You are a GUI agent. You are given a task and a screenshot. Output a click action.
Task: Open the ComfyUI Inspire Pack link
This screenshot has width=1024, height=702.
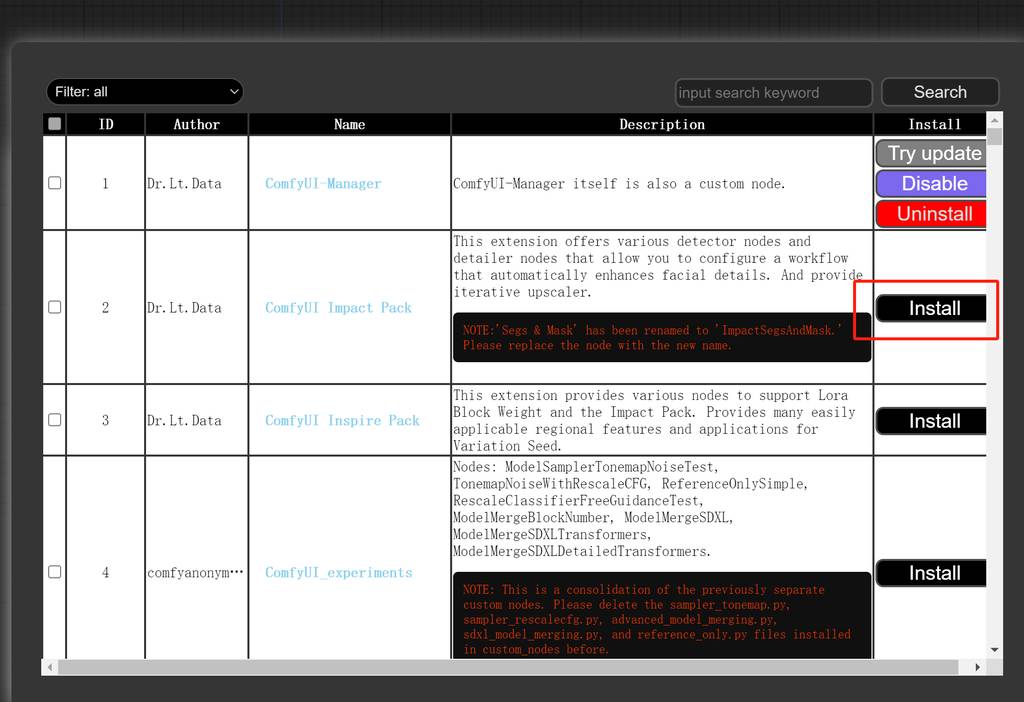click(342, 421)
